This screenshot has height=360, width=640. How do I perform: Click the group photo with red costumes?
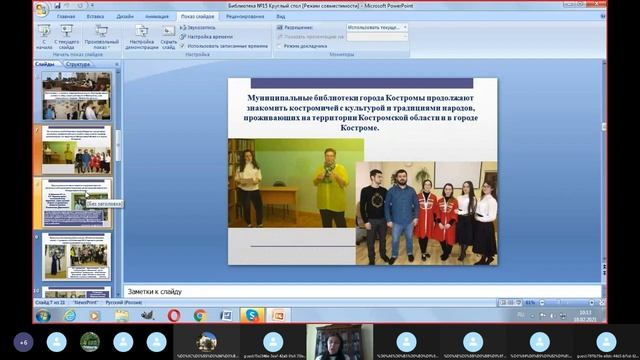coord(427,213)
